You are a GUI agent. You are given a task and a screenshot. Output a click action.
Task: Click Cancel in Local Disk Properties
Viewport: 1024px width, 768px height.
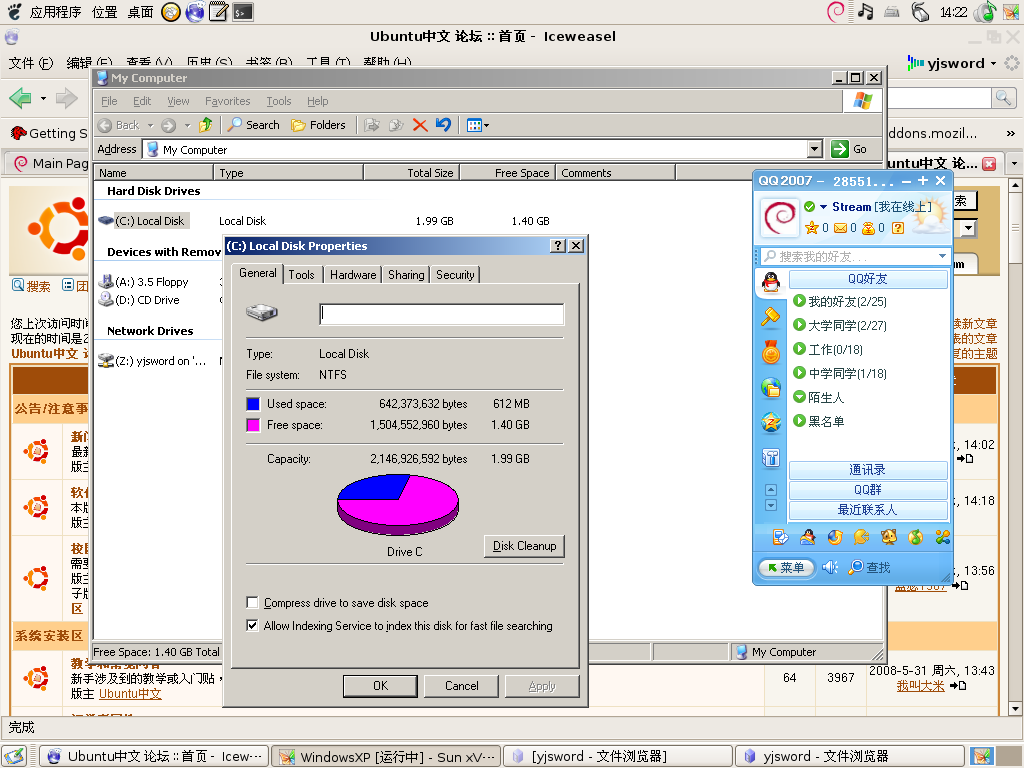[x=462, y=686]
